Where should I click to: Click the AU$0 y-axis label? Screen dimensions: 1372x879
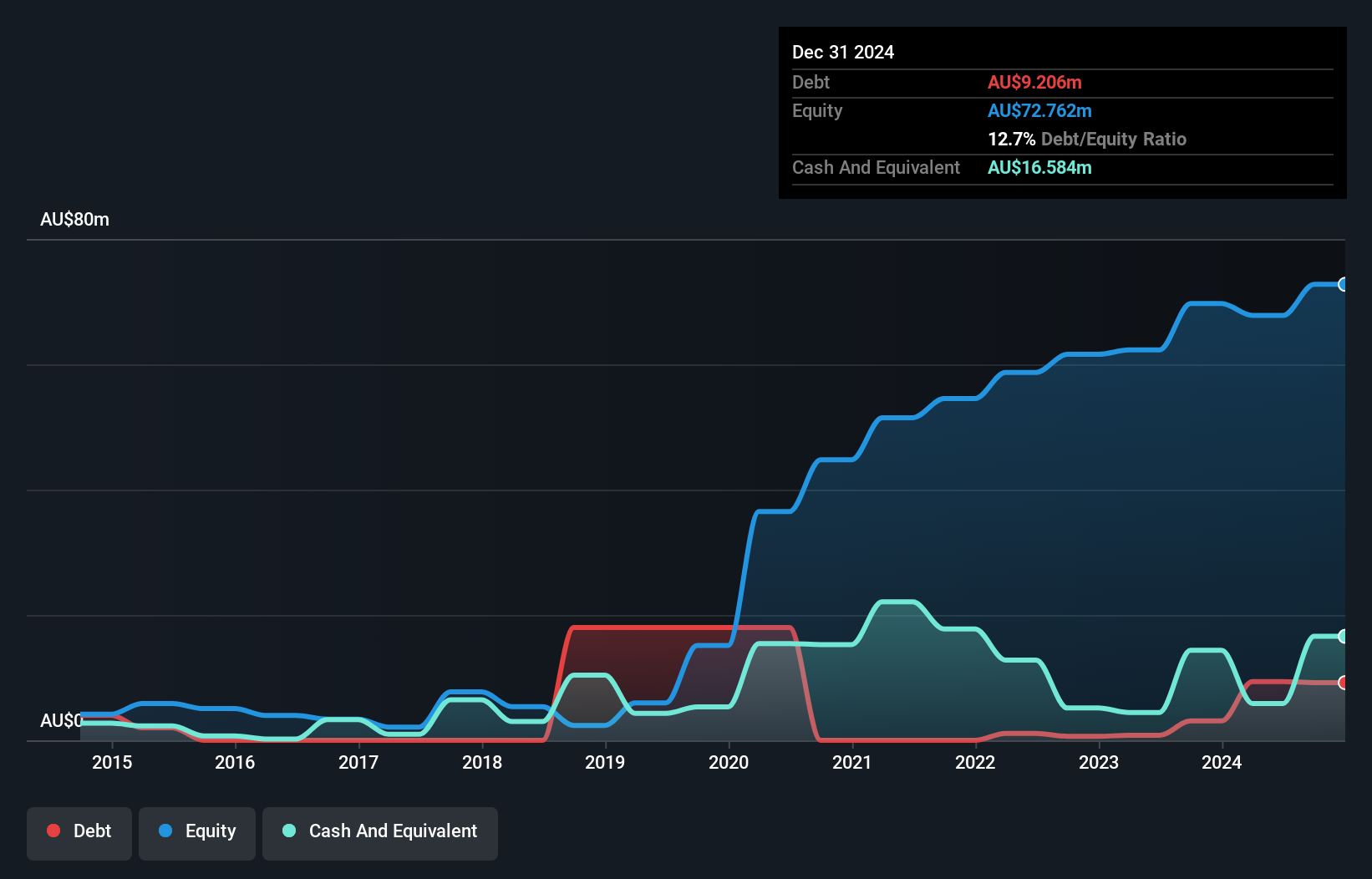tap(62, 720)
